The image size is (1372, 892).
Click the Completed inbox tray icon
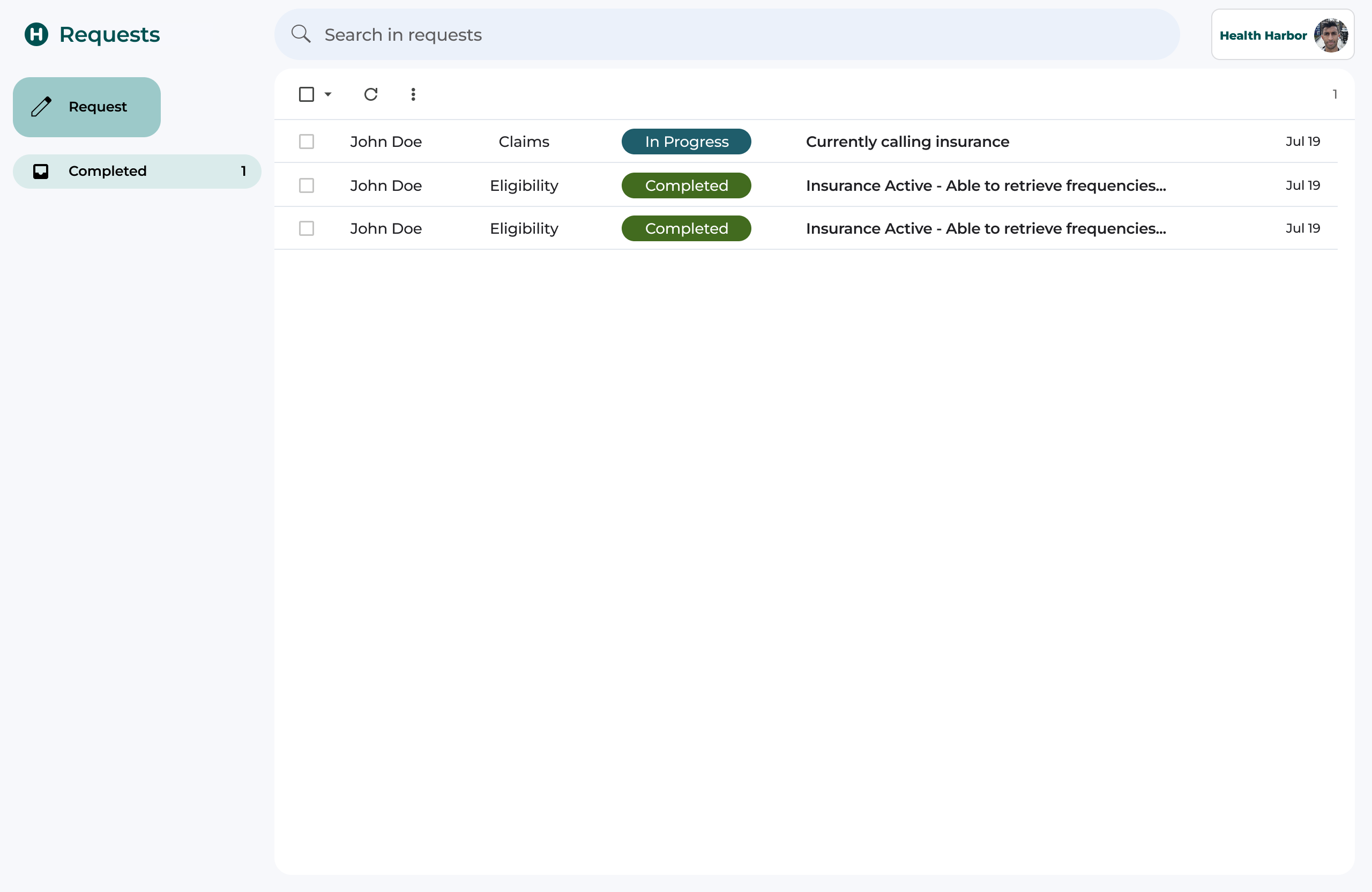(x=41, y=171)
